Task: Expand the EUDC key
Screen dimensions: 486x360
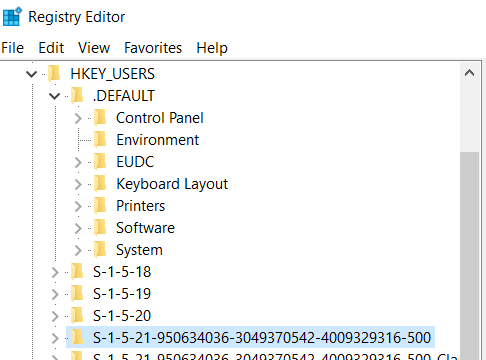Action: [78, 162]
